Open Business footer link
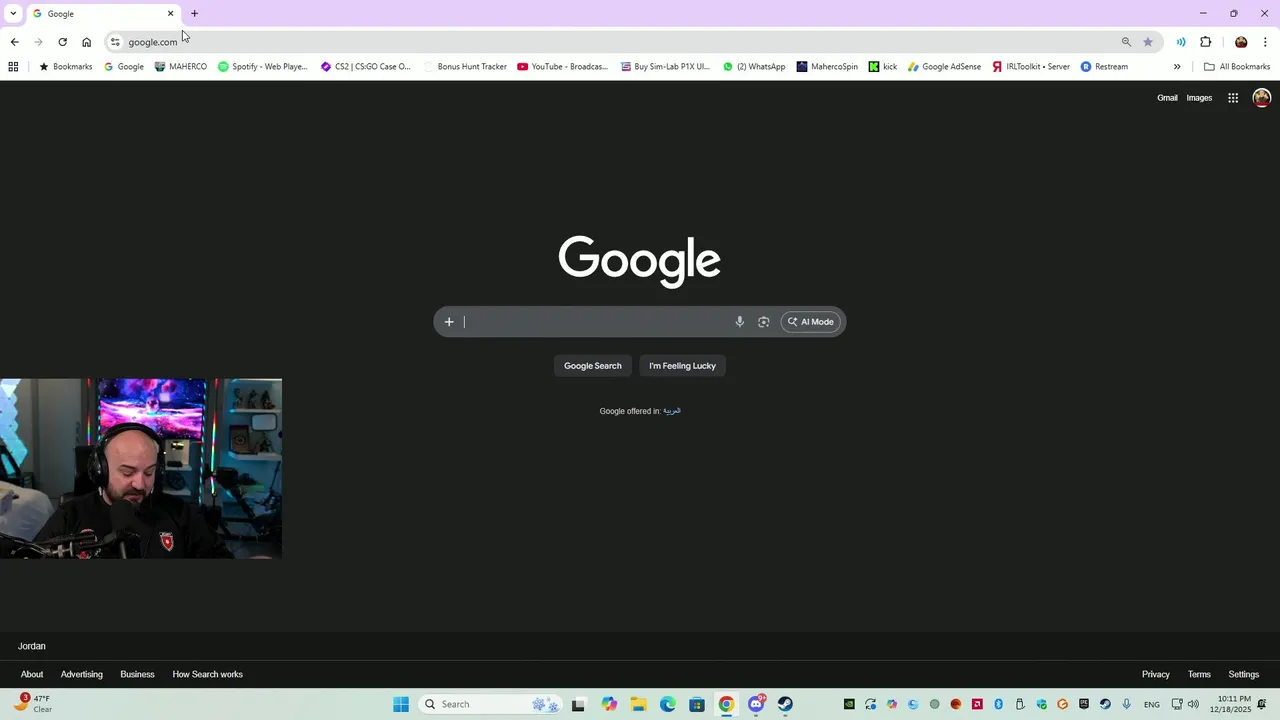The image size is (1280, 720). [x=137, y=674]
